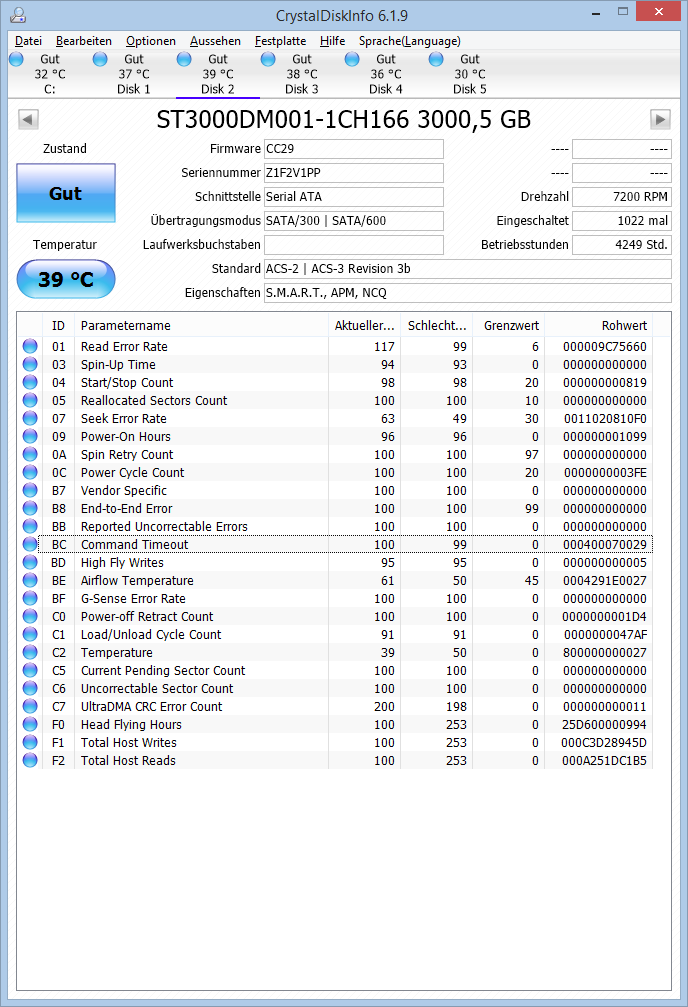Viewport: 688px width, 1007px height.
Task: Click the Aktueller... column header
Action: point(364,326)
